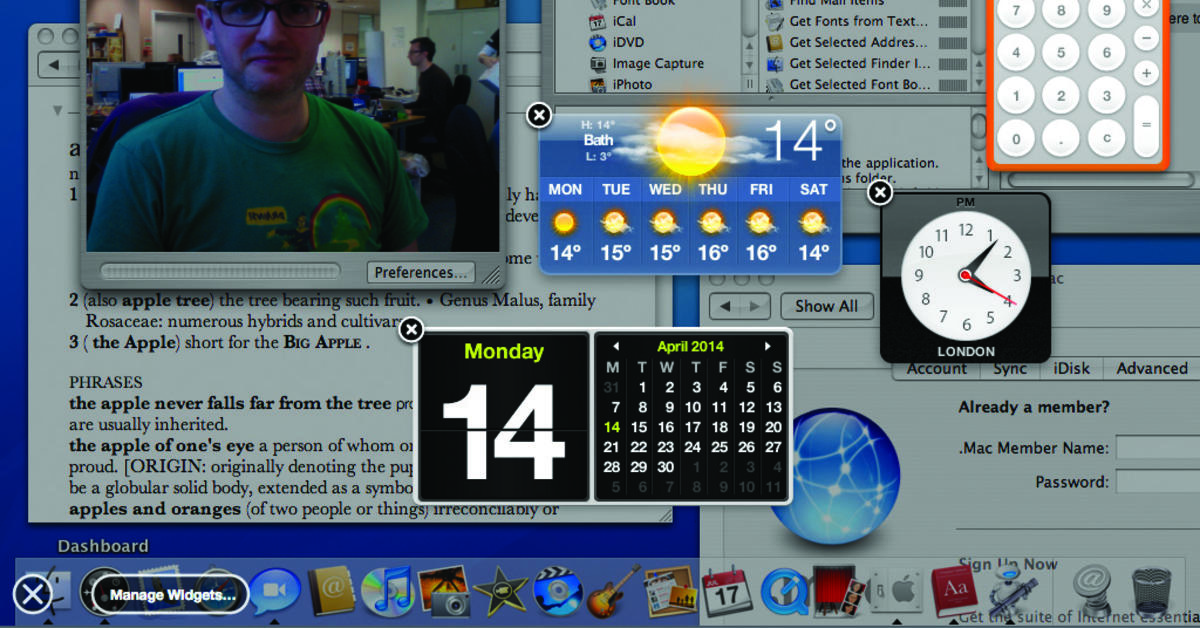Image resolution: width=1200 pixels, height=628 pixels.
Task: Open iDVD from the Dock
Action: (556, 592)
